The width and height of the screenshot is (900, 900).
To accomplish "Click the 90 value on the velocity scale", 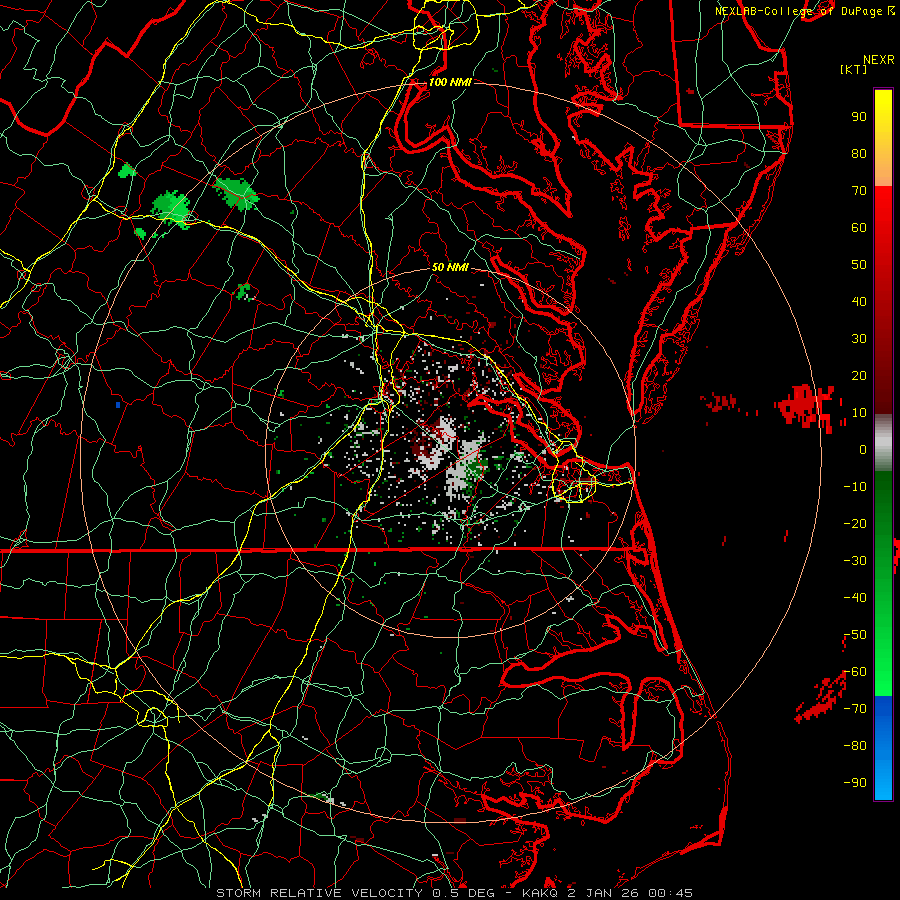I will tap(859, 117).
